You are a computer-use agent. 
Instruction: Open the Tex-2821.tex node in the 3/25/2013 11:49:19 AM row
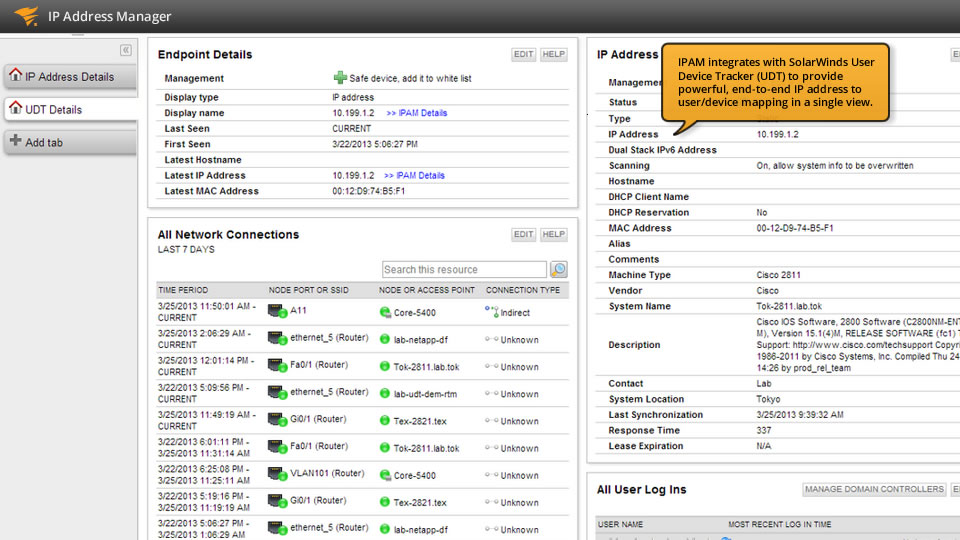[x=420, y=422]
